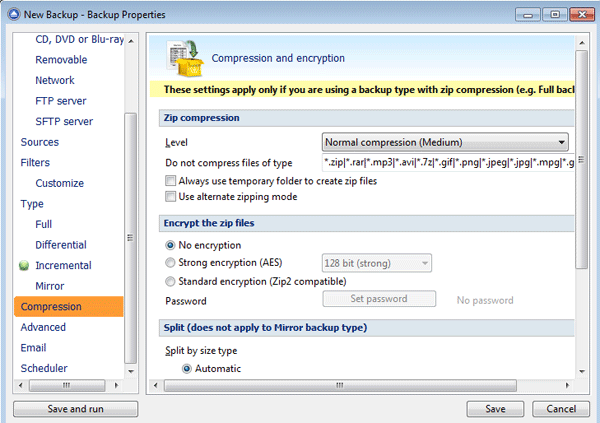
Task: Click the Zip compression section header
Action: (367, 118)
